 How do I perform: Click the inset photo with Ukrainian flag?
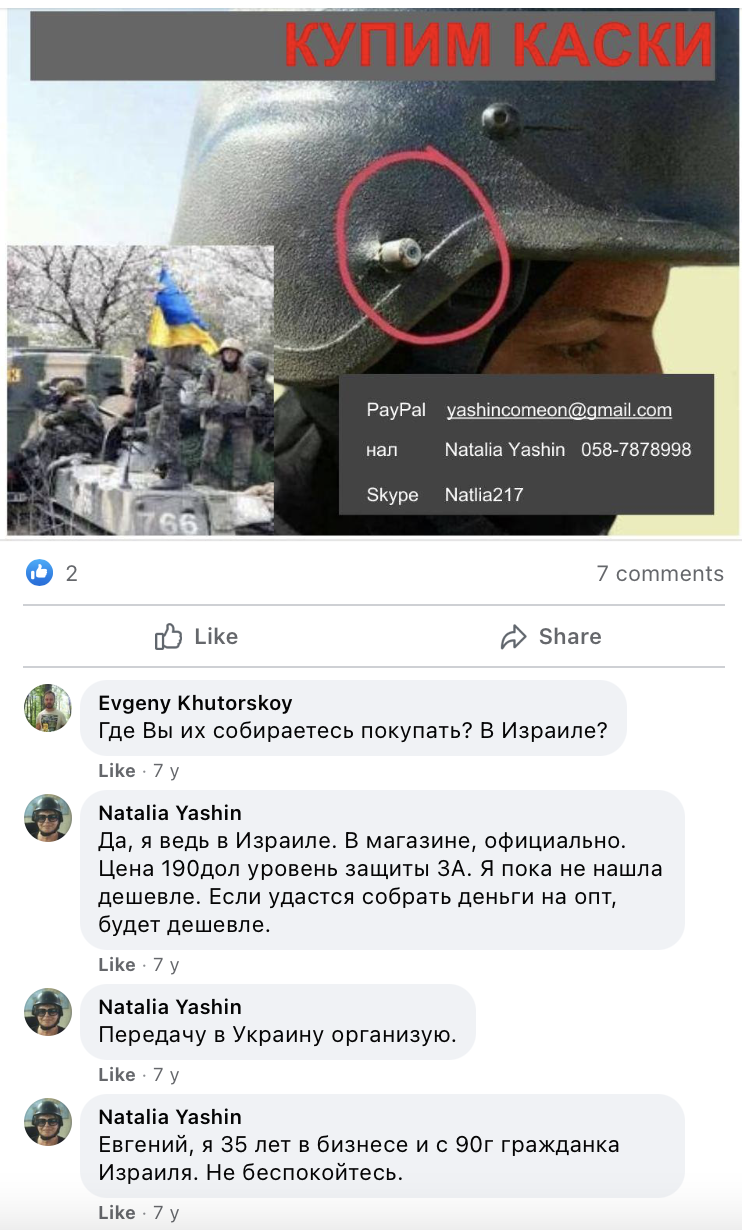(x=140, y=390)
